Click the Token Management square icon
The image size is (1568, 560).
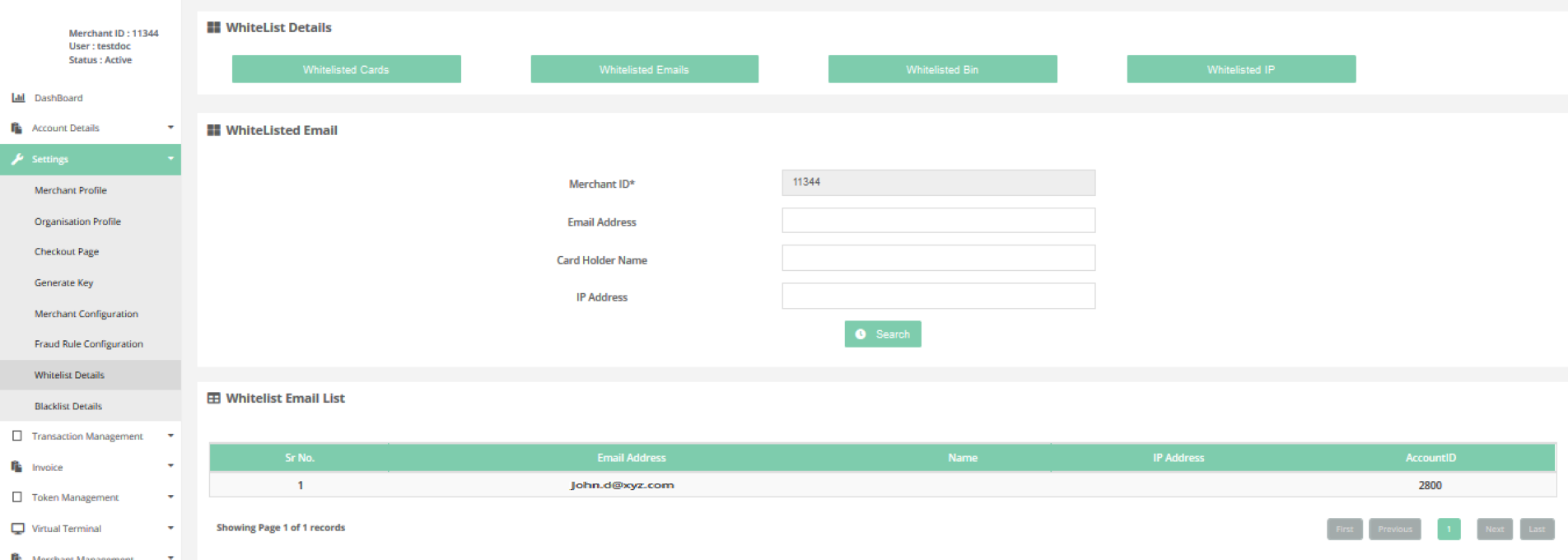[17, 497]
